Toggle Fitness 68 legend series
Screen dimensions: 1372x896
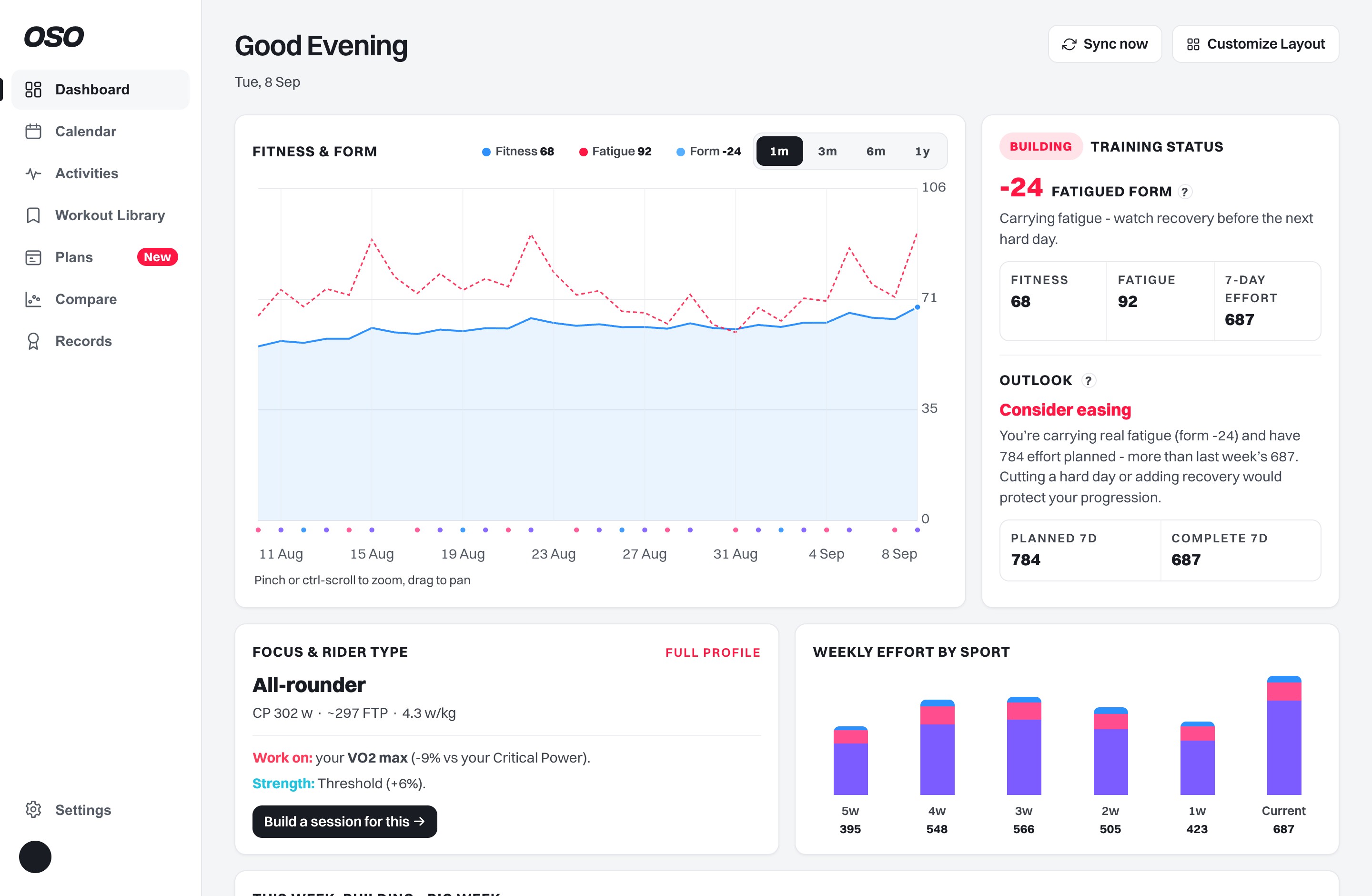518,151
